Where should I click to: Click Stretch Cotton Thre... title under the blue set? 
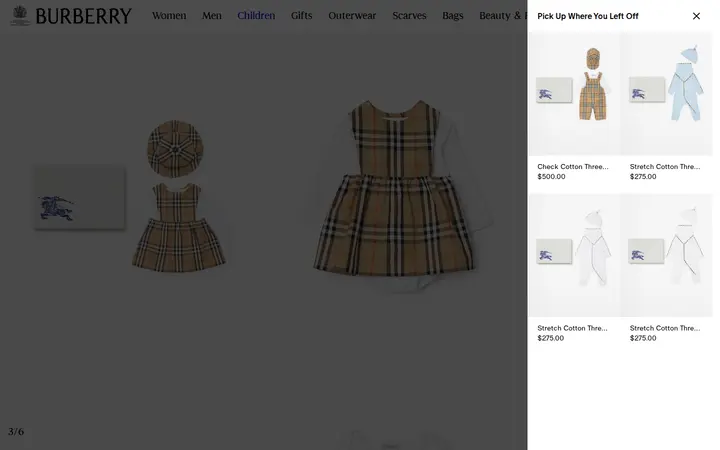pos(665,167)
